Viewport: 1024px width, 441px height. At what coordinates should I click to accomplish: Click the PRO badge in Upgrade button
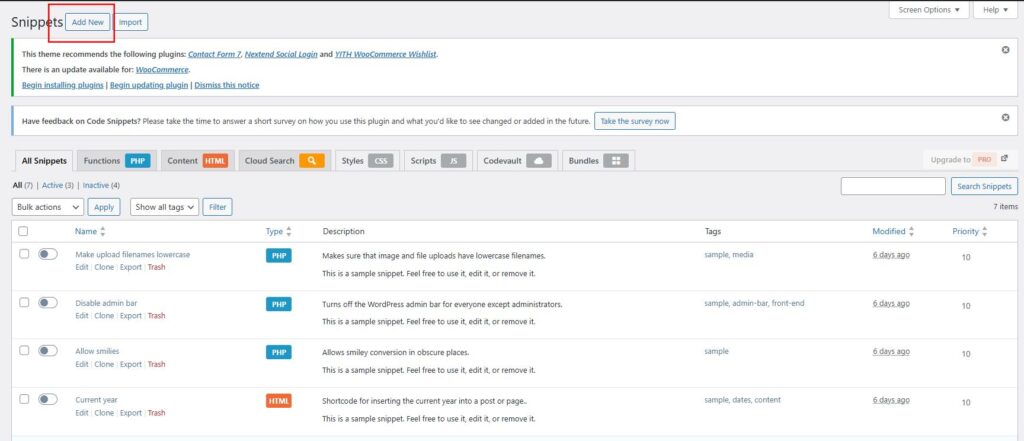point(984,159)
